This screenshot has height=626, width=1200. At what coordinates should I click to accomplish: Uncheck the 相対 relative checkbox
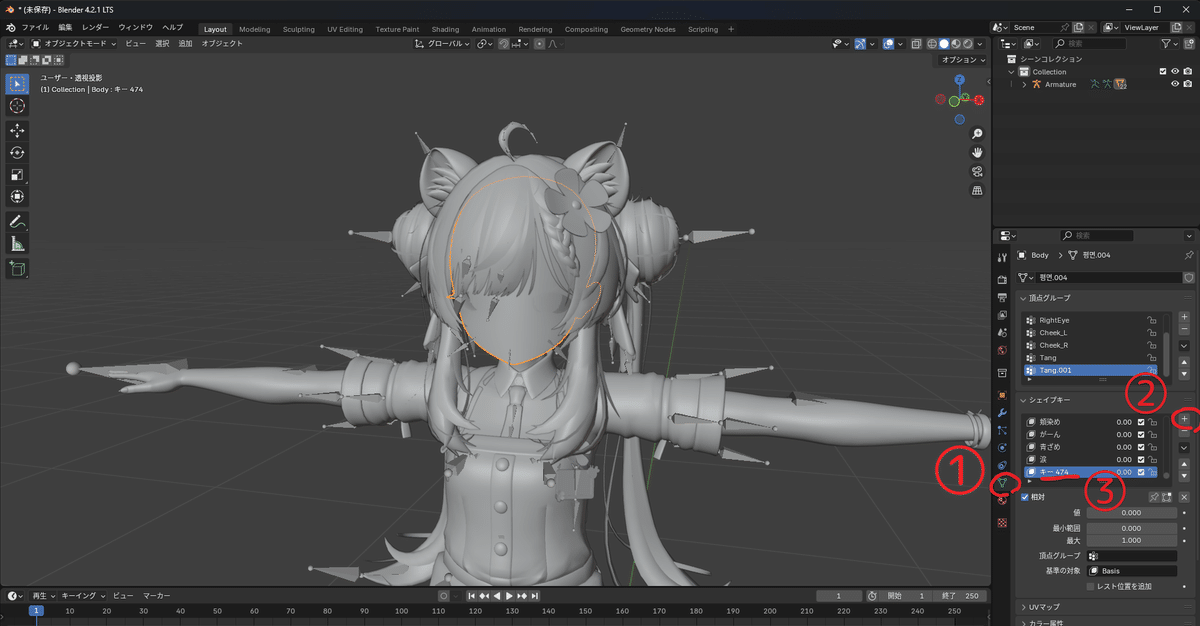coord(1025,497)
